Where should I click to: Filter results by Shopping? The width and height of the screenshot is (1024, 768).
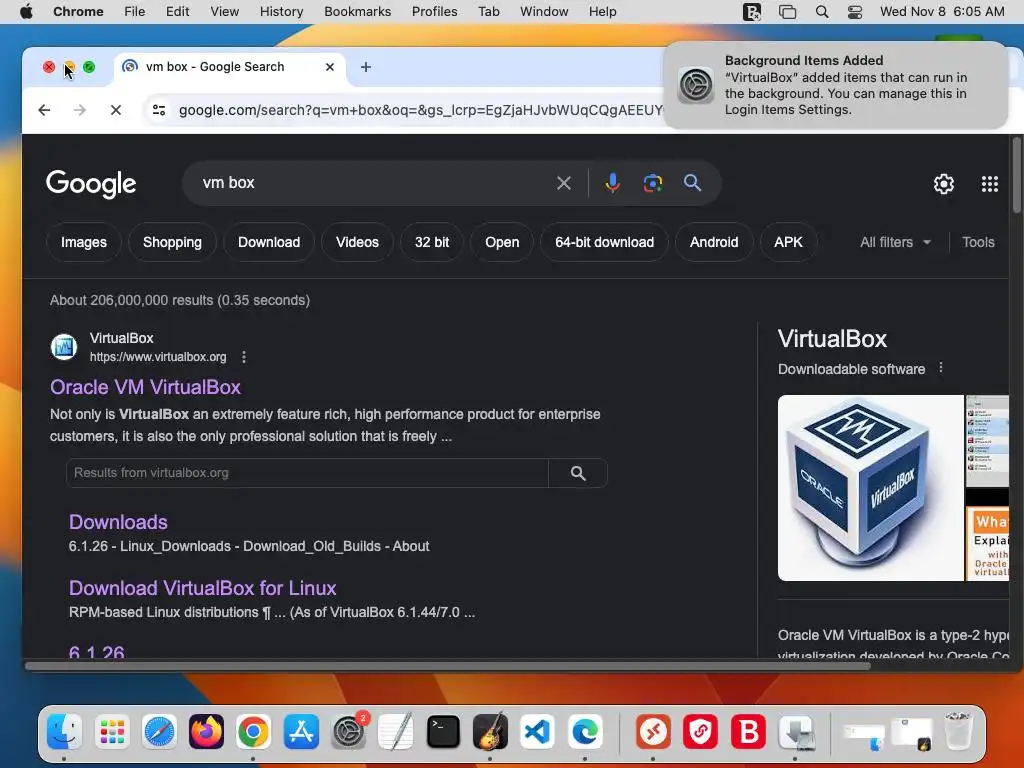click(172, 242)
